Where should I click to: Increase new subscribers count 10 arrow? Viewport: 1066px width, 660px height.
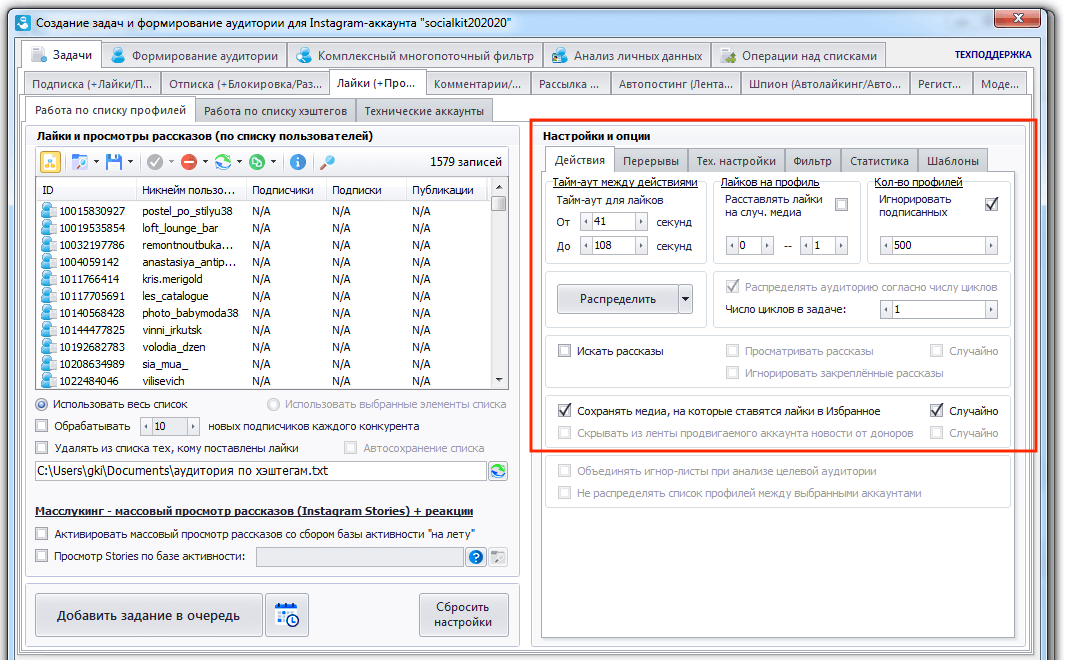(x=193, y=426)
